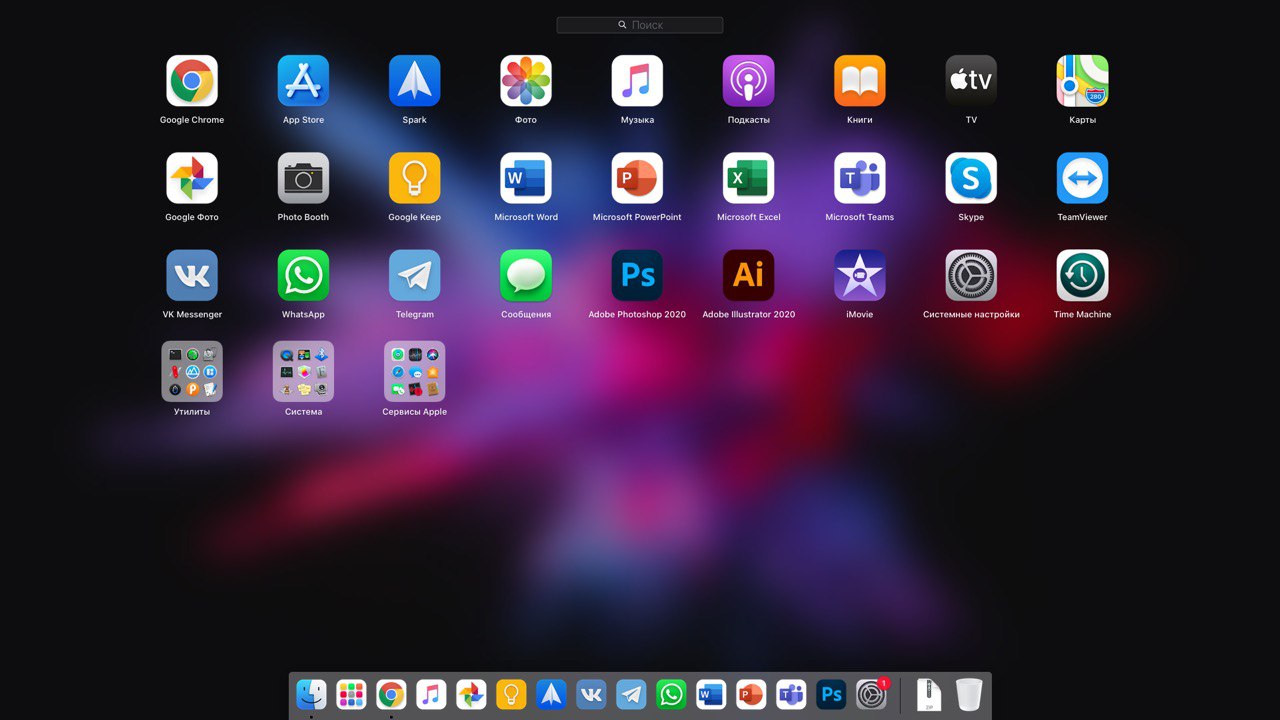Open Google Chrome from Launchpad grid
The width and height of the screenshot is (1280, 720).
coord(192,81)
